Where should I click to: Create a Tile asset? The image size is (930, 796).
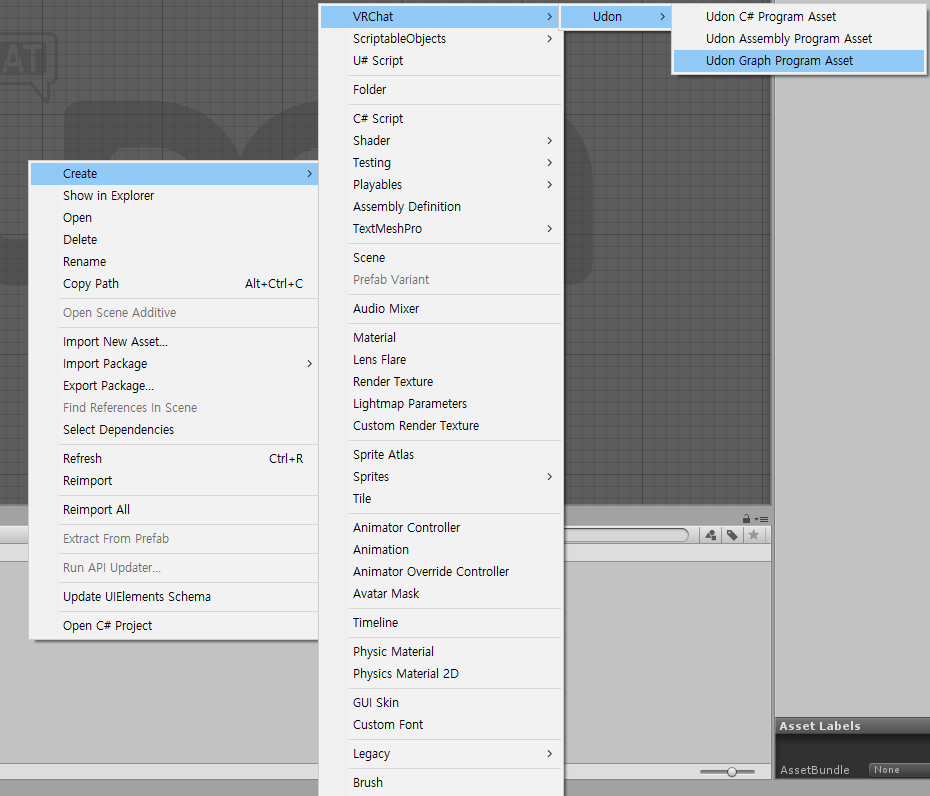tap(439, 498)
